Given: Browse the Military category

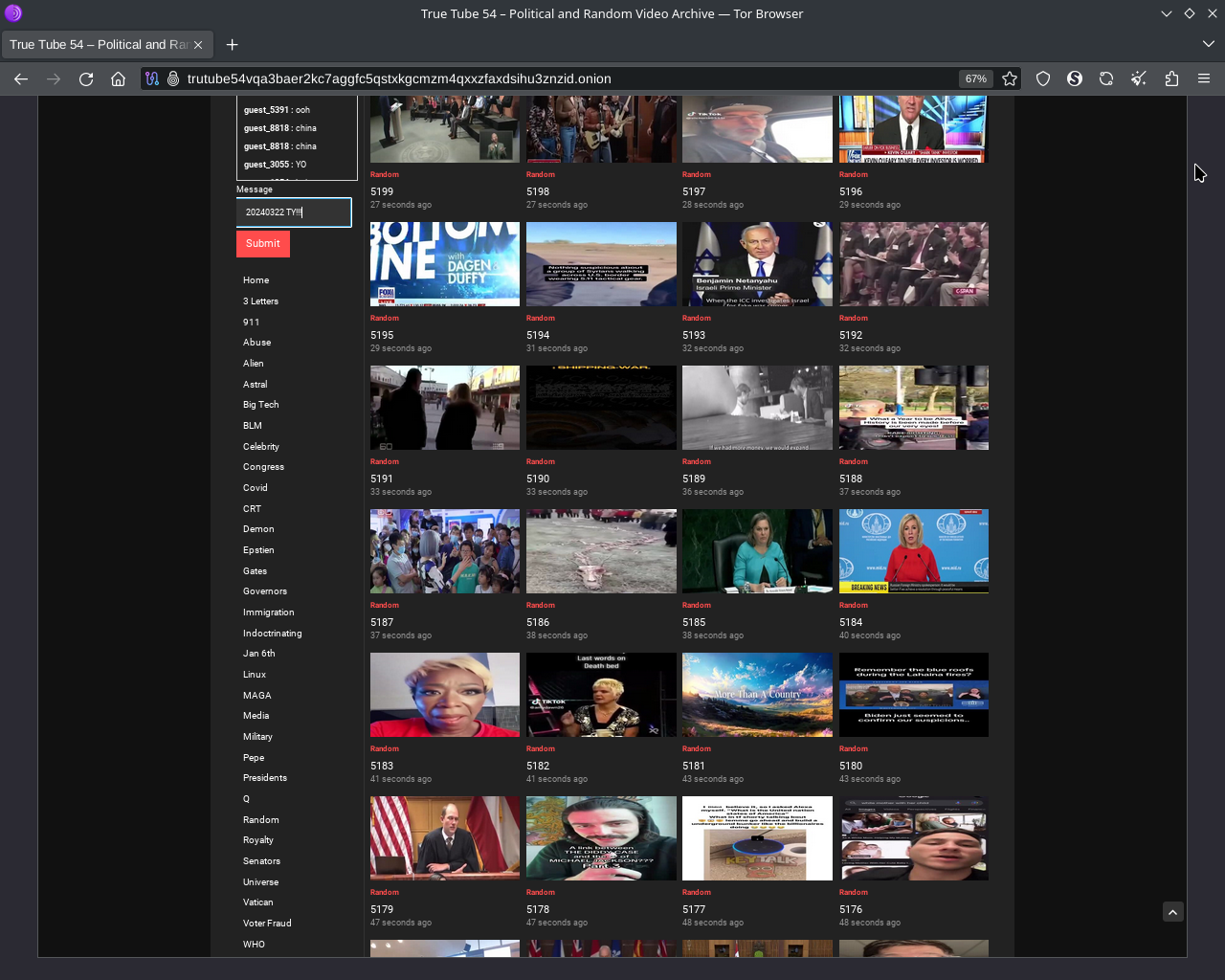Looking at the screenshot, I should tap(258, 737).
